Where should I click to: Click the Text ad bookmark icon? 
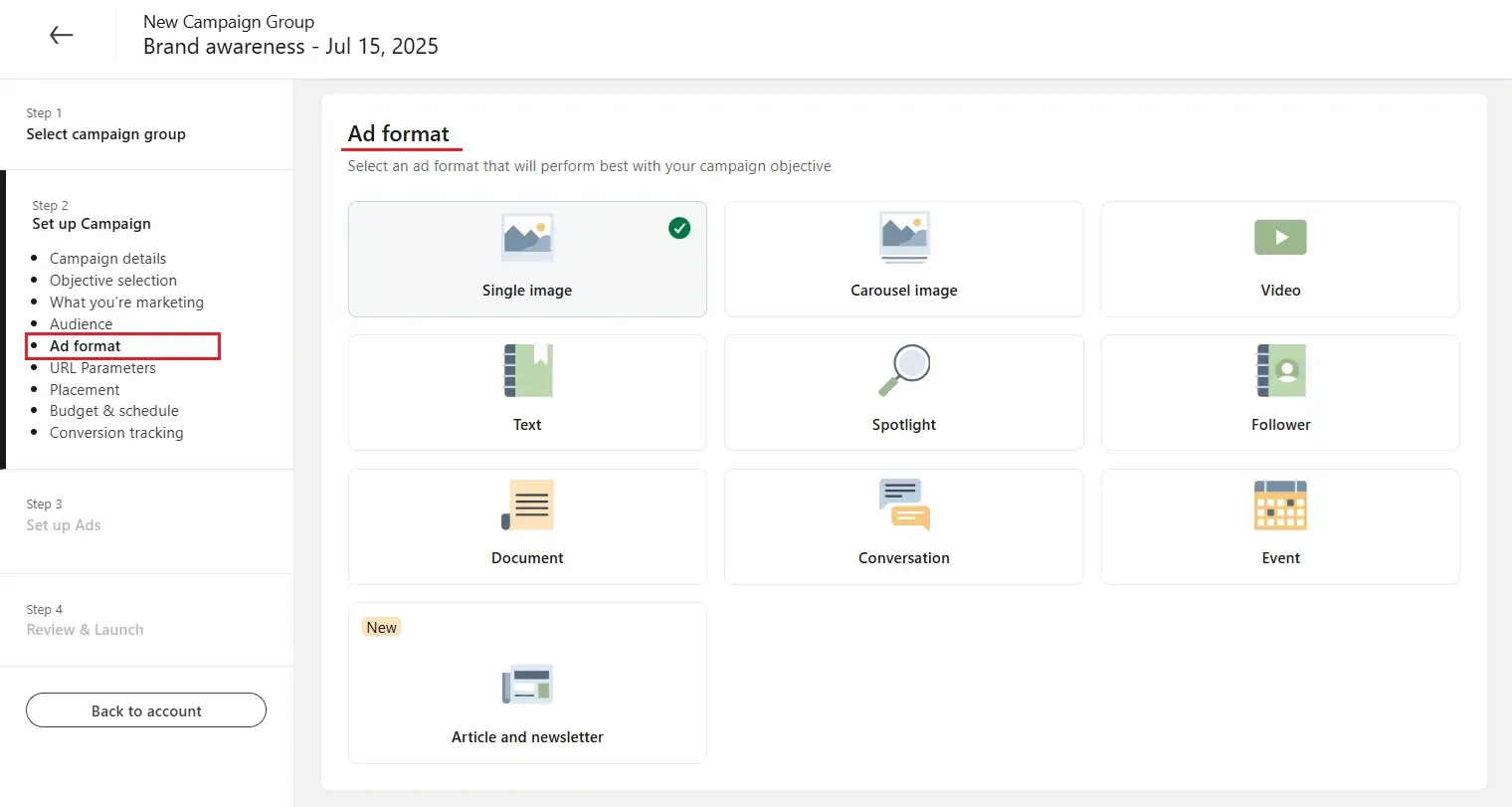527,370
